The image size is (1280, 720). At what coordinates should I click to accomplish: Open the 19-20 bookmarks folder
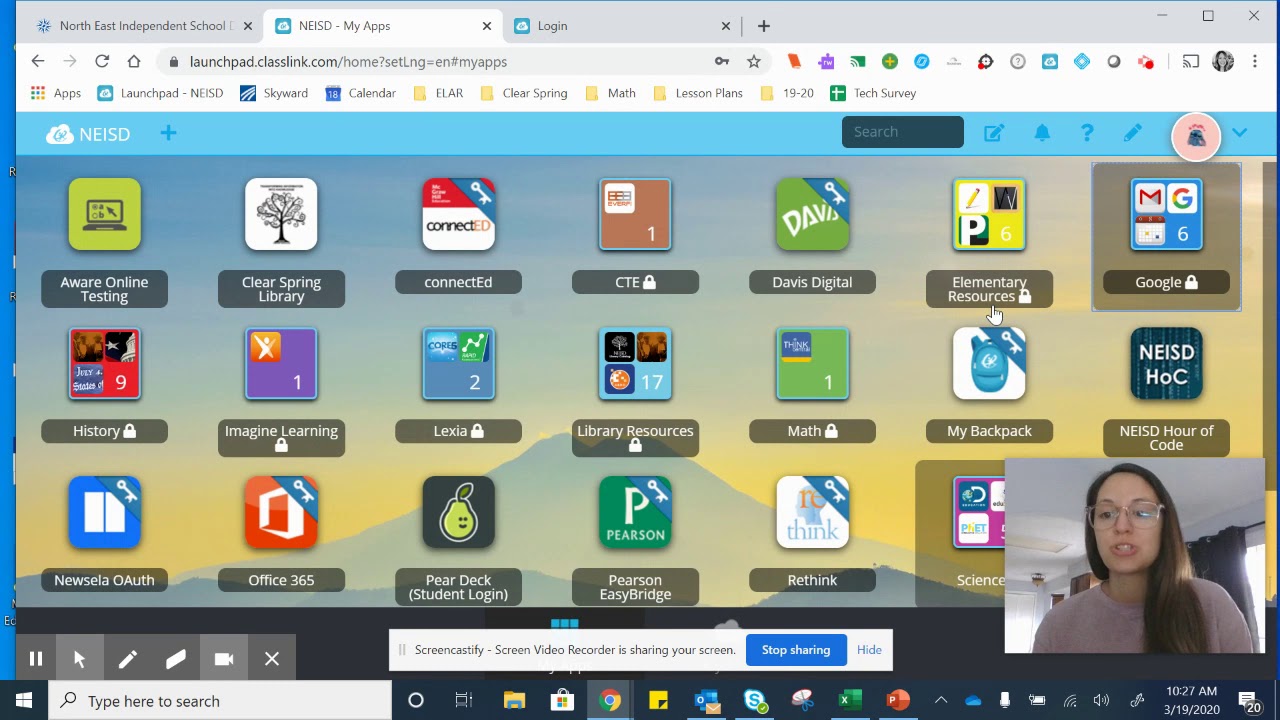click(x=787, y=93)
